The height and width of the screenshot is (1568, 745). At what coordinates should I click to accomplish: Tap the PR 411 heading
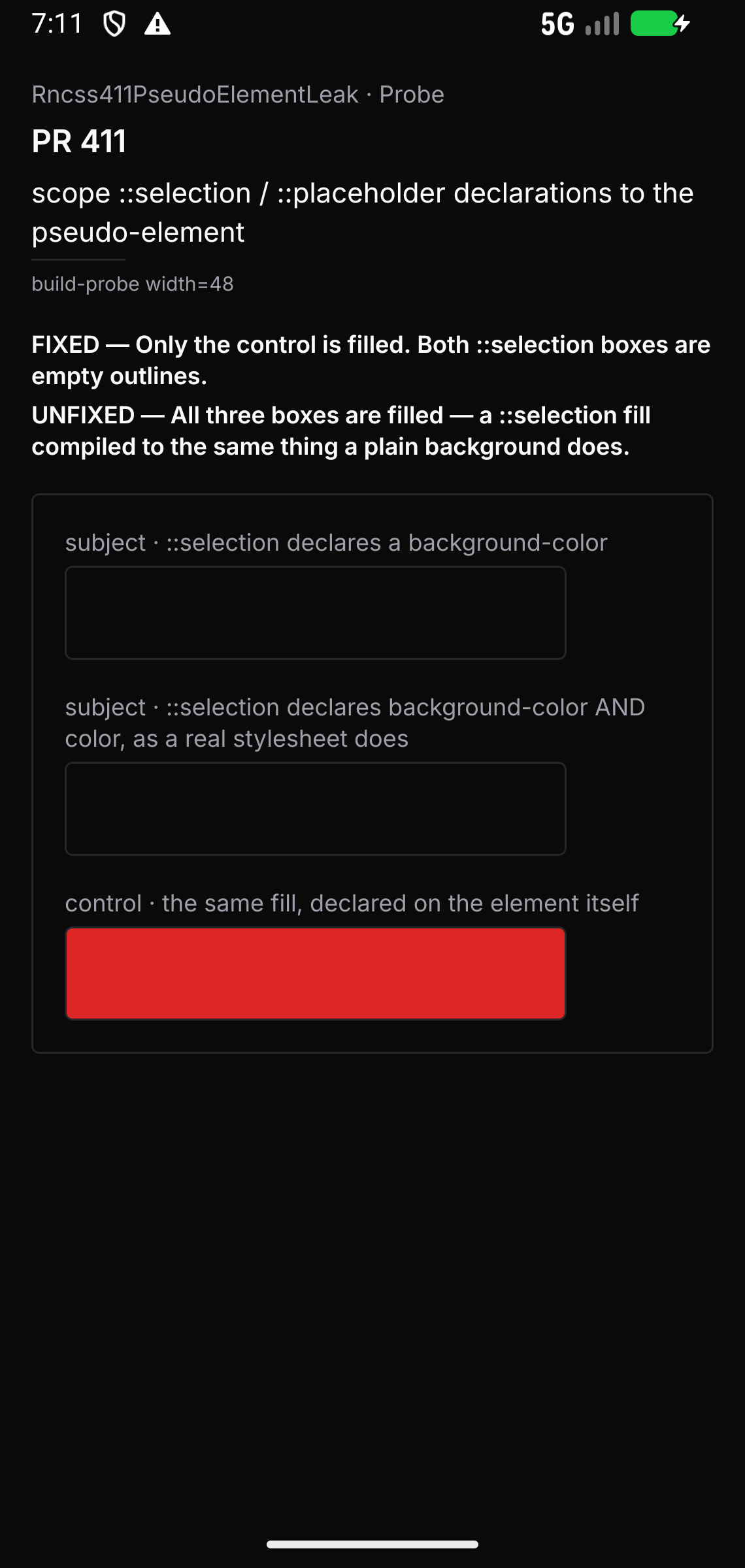[79, 141]
